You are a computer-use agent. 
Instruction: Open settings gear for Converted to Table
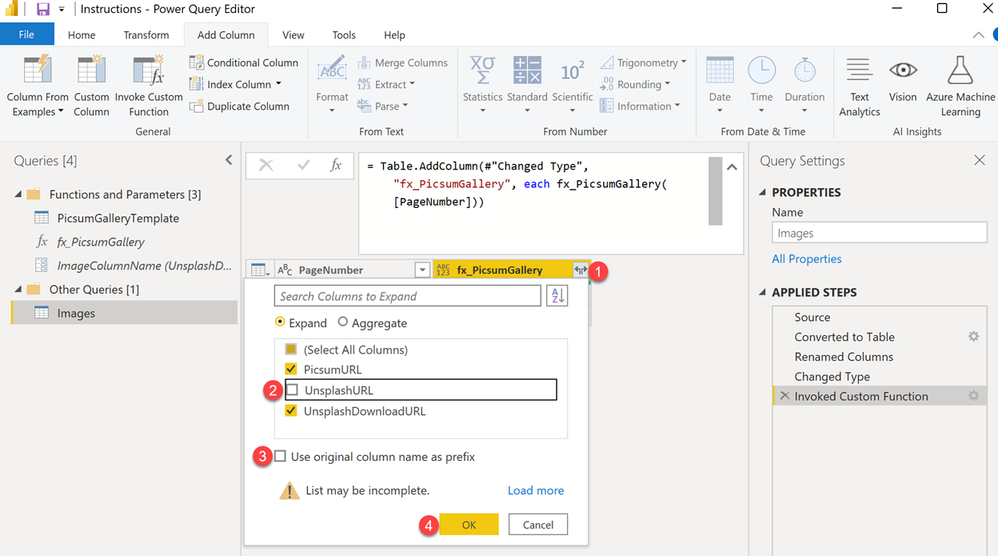pyautogui.click(x=973, y=336)
